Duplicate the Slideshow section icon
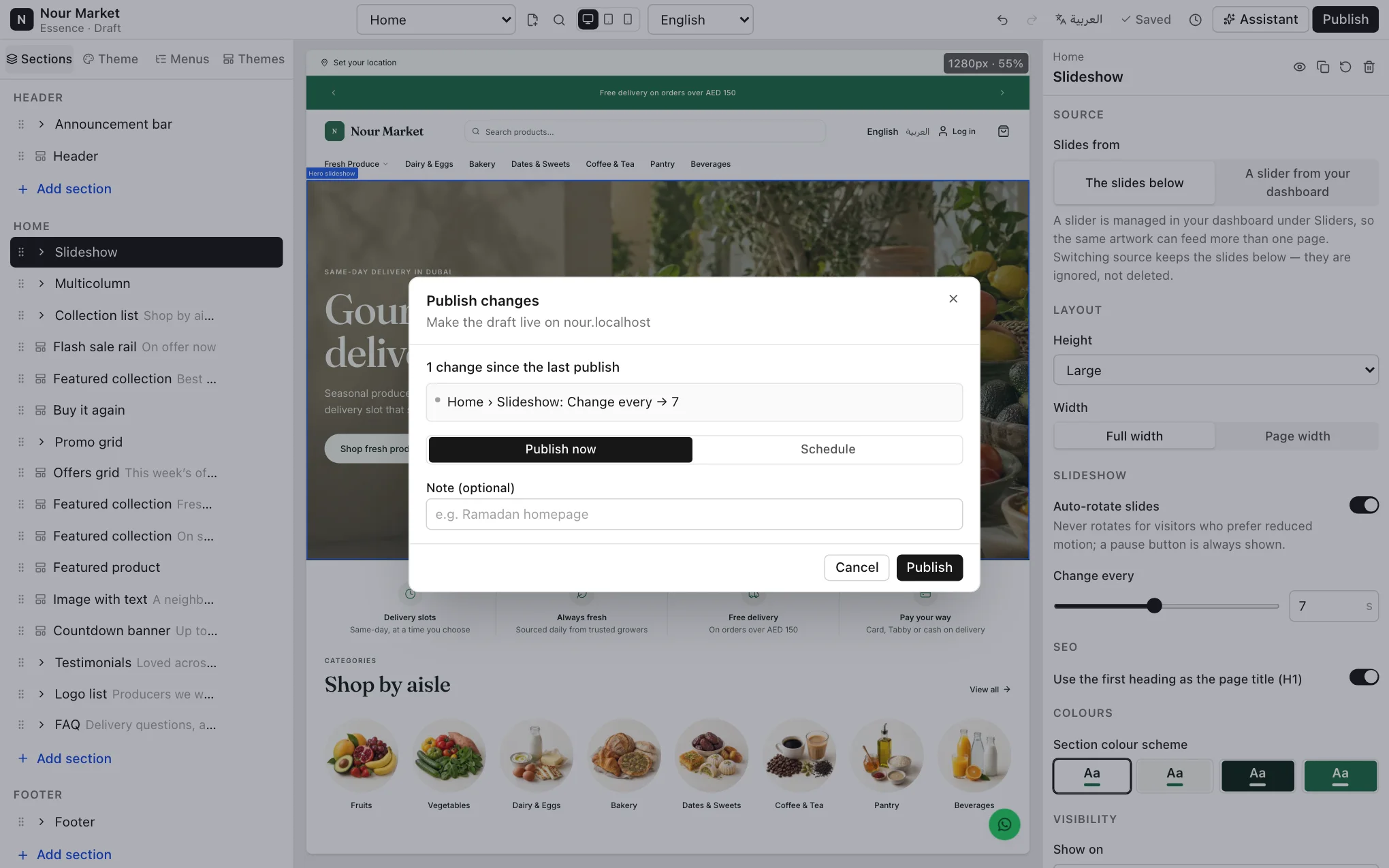The height and width of the screenshot is (868, 1389). [1322, 67]
